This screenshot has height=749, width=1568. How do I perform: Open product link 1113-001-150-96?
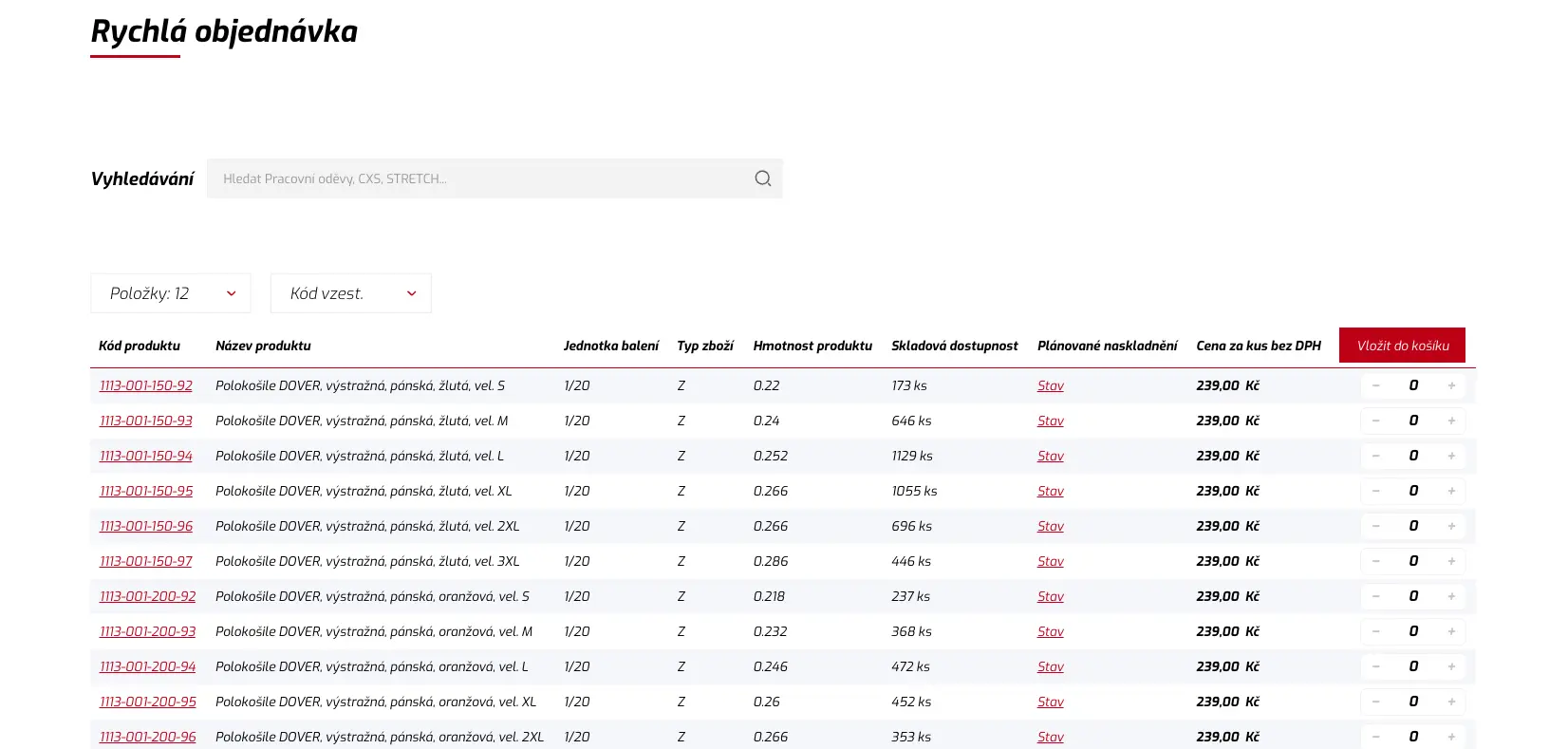tap(146, 526)
